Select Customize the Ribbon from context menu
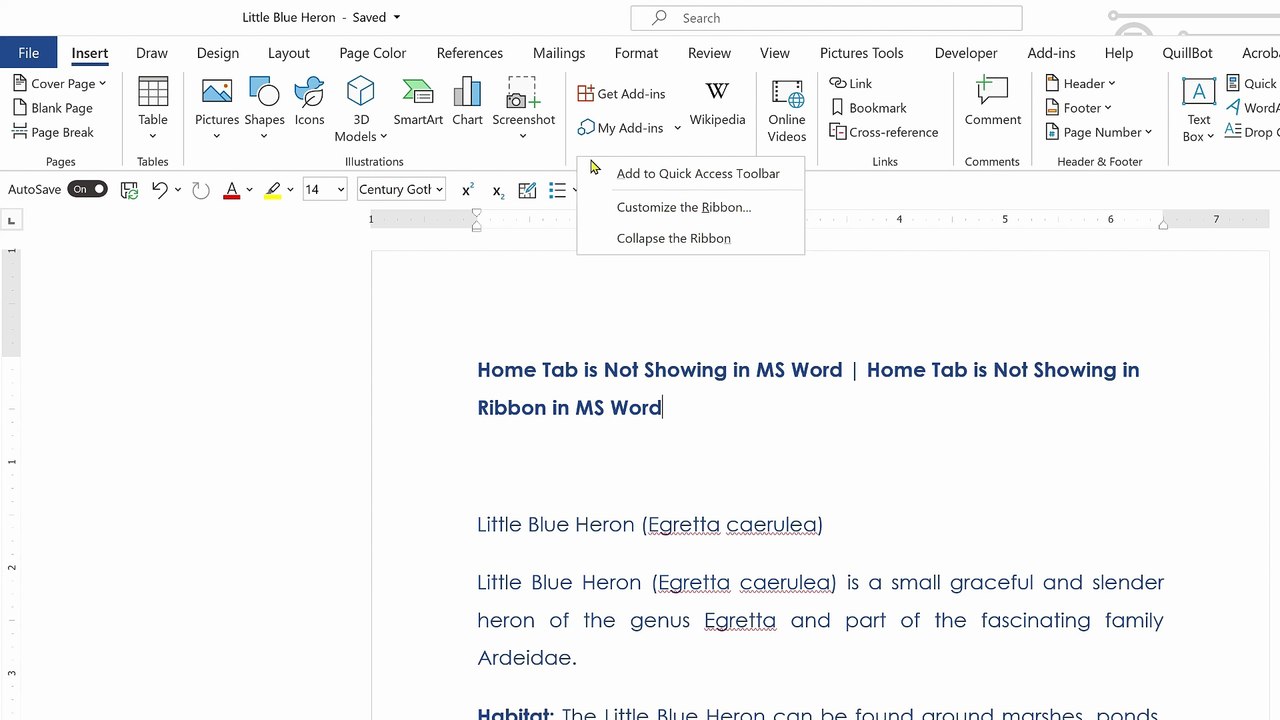Image resolution: width=1280 pixels, height=720 pixels. 691,207
